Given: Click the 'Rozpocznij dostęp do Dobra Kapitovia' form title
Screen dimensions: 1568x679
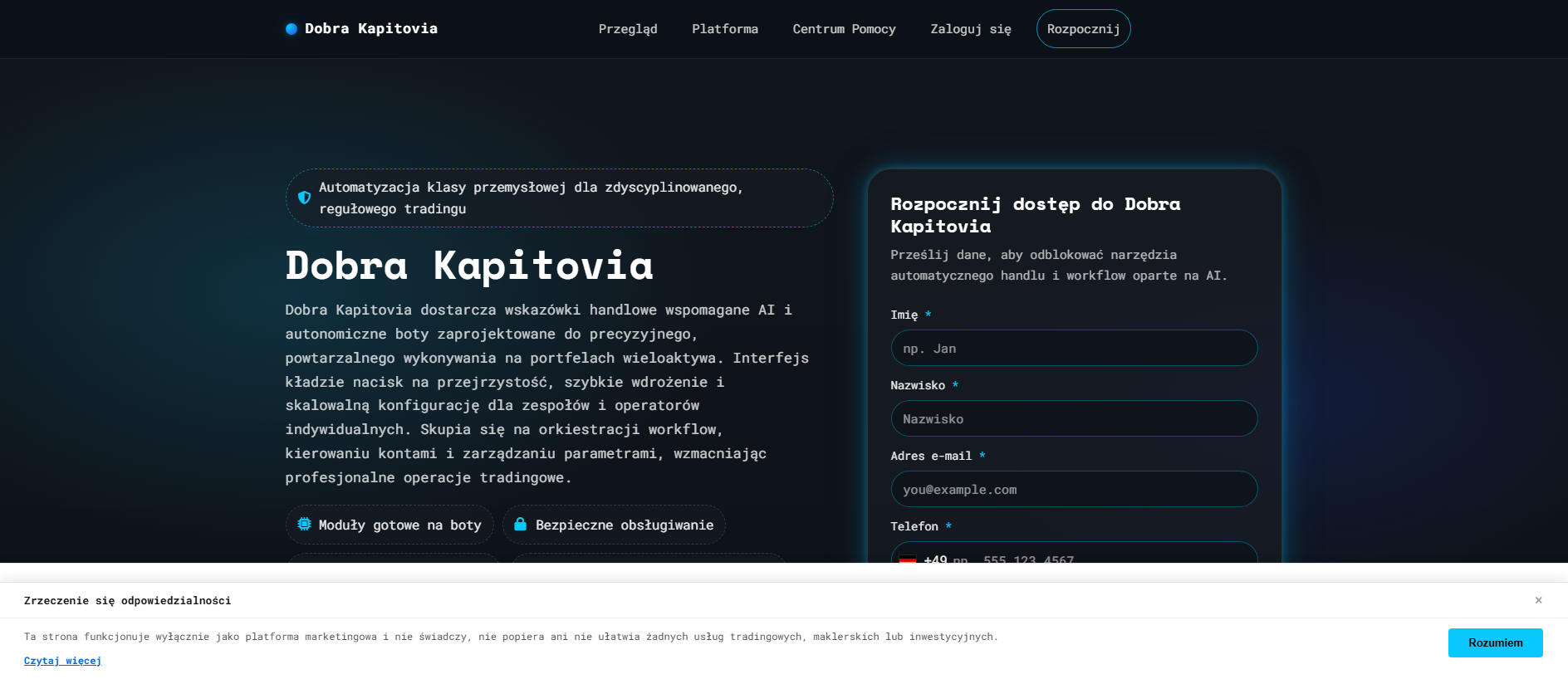Looking at the screenshot, I should click(1036, 215).
